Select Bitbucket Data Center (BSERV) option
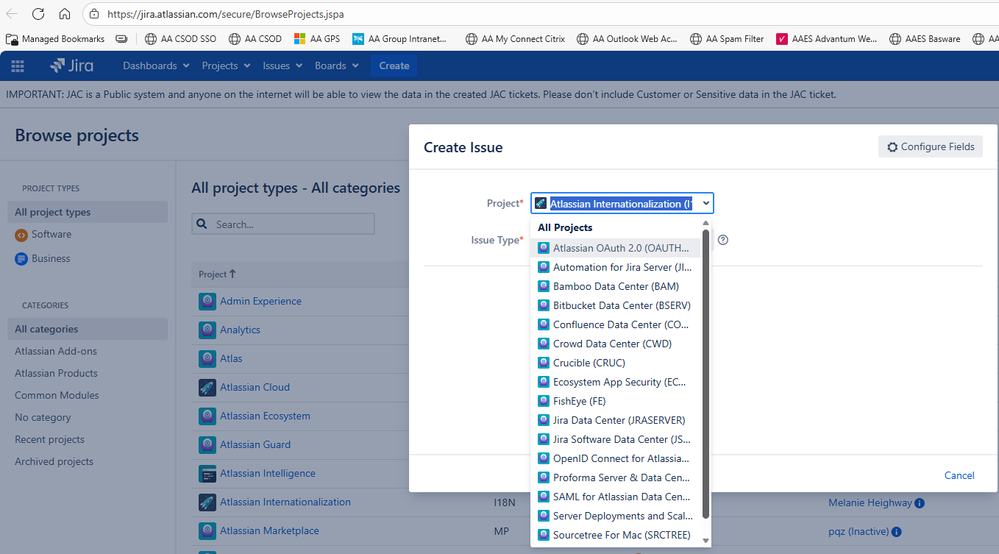The width and height of the screenshot is (999, 554). [x=615, y=305]
